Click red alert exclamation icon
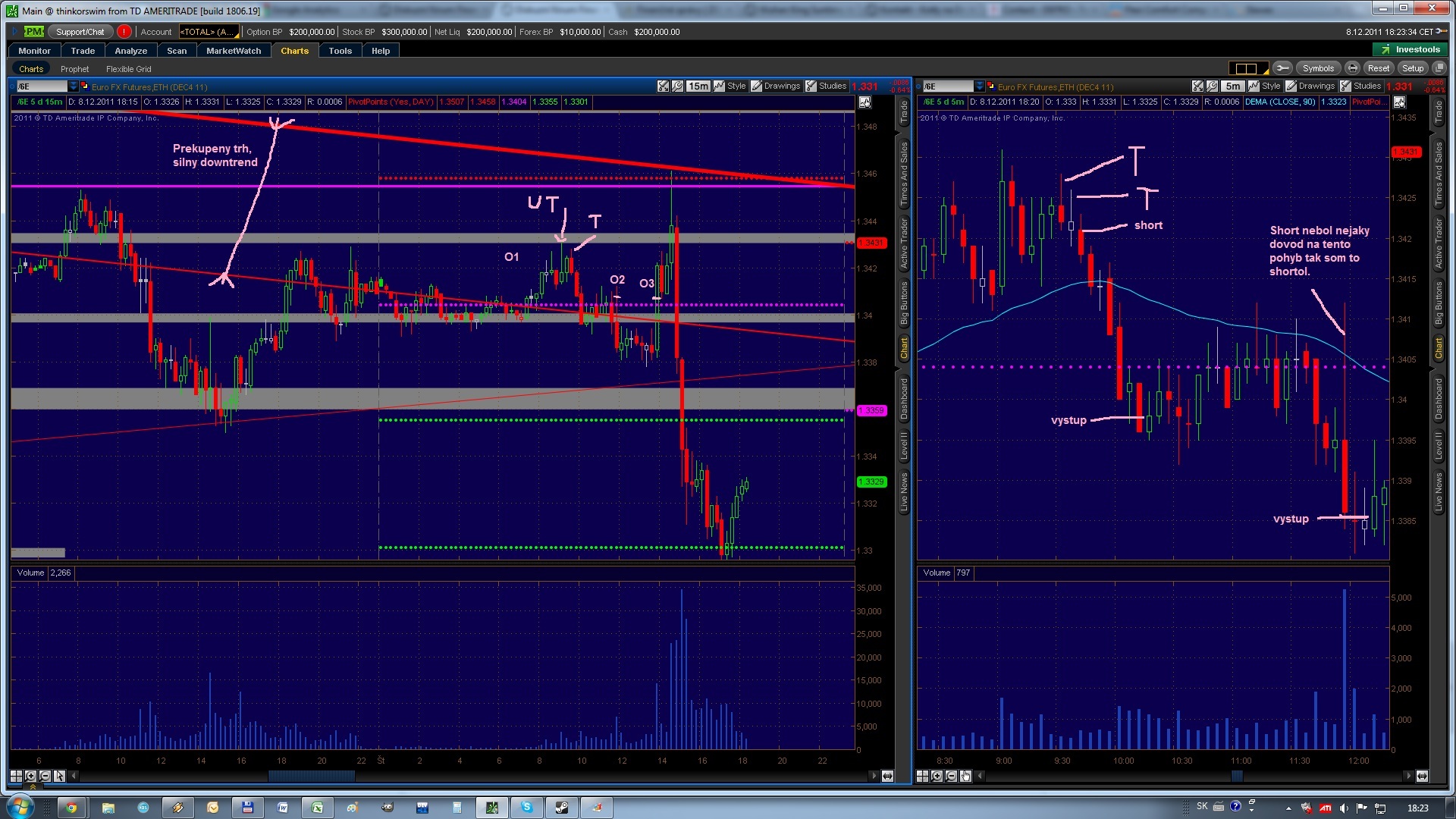The height and width of the screenshot is (819, 1456). tap(124, 32)
